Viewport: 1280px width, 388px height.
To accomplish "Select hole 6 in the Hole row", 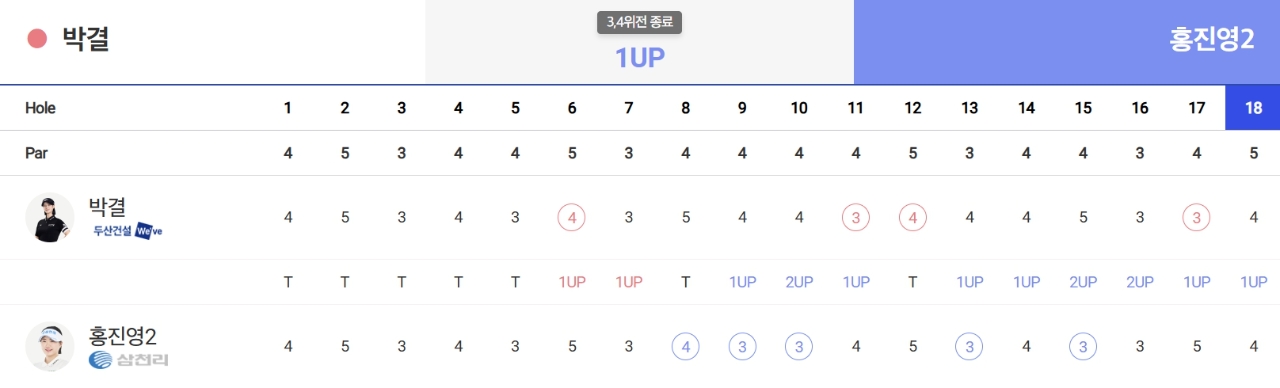I will tap(572, 108).
